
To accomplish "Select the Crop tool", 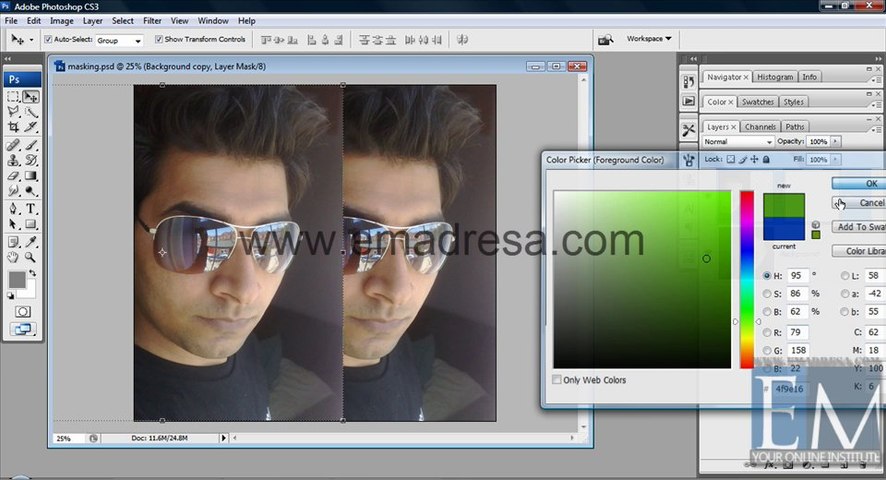I will 14,127.
